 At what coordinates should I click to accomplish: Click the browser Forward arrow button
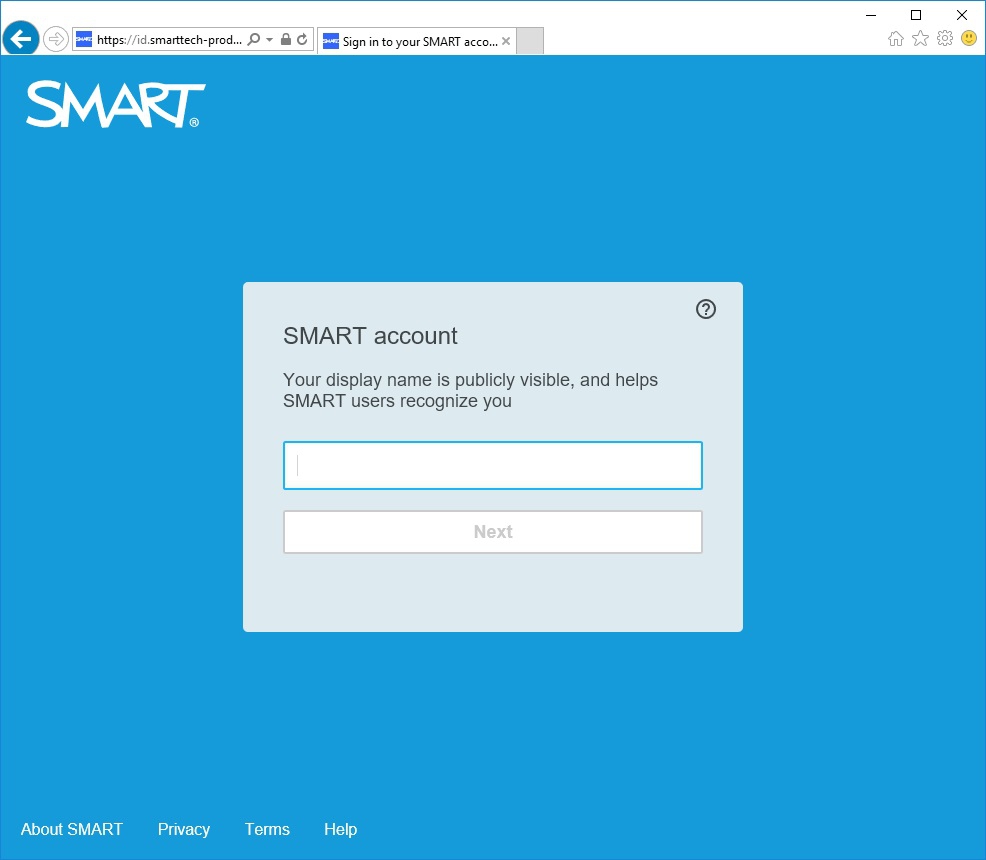click(x=56, y=40)
